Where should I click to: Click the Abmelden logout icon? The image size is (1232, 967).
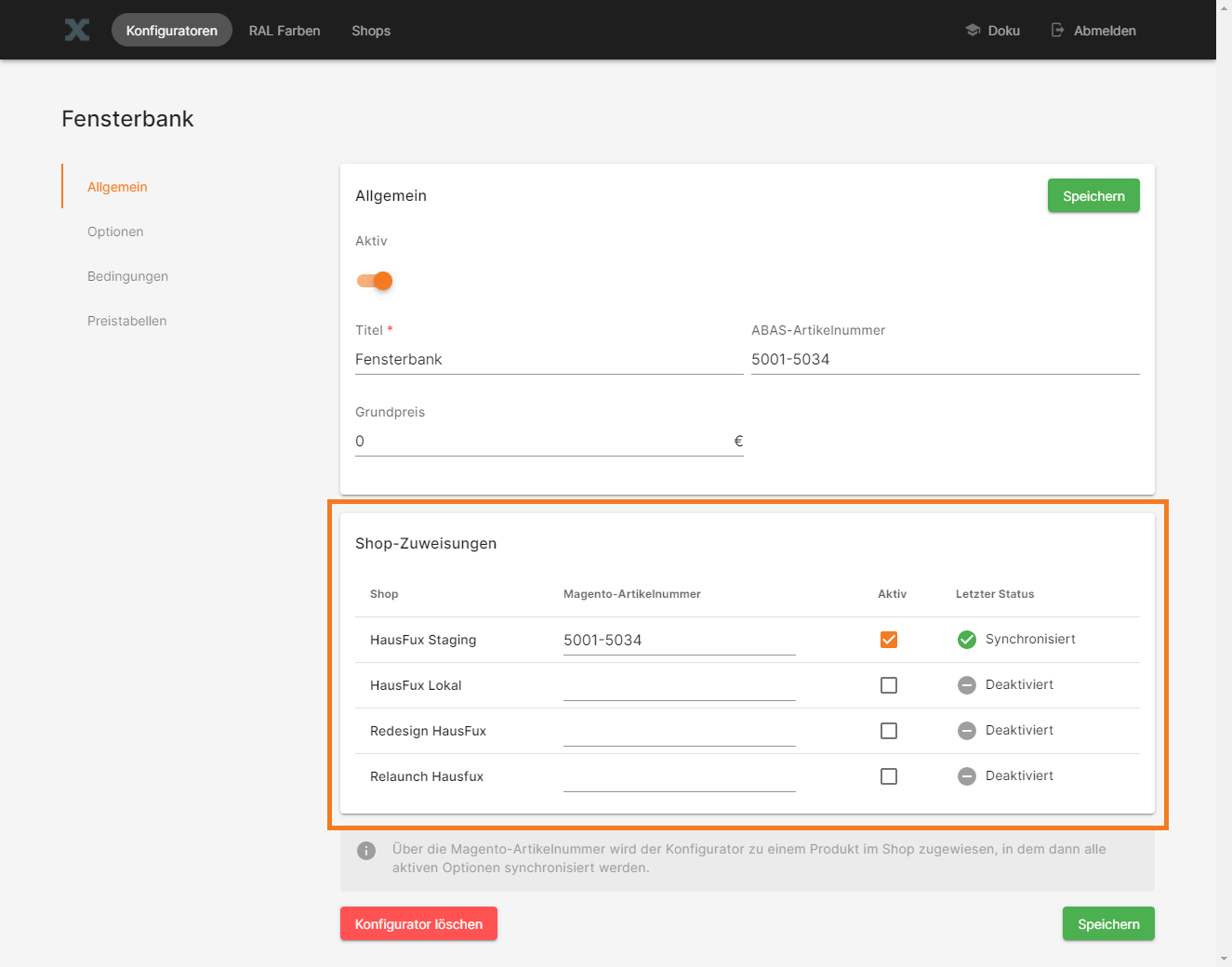point(1057,30)
